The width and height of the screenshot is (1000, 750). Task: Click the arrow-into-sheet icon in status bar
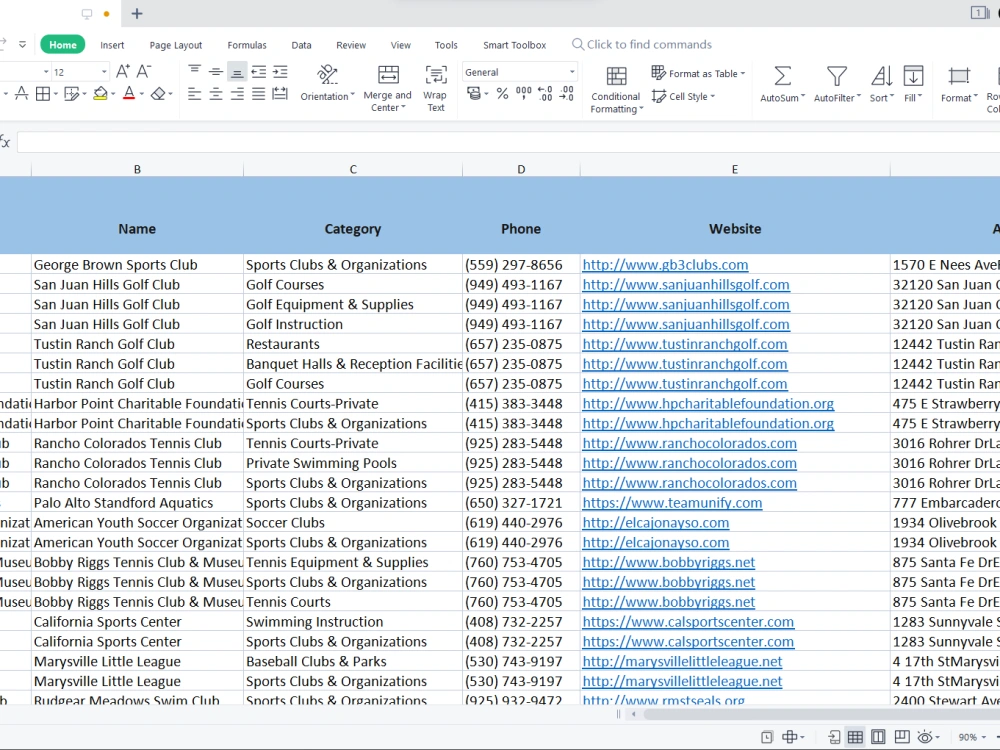(834, 737)
